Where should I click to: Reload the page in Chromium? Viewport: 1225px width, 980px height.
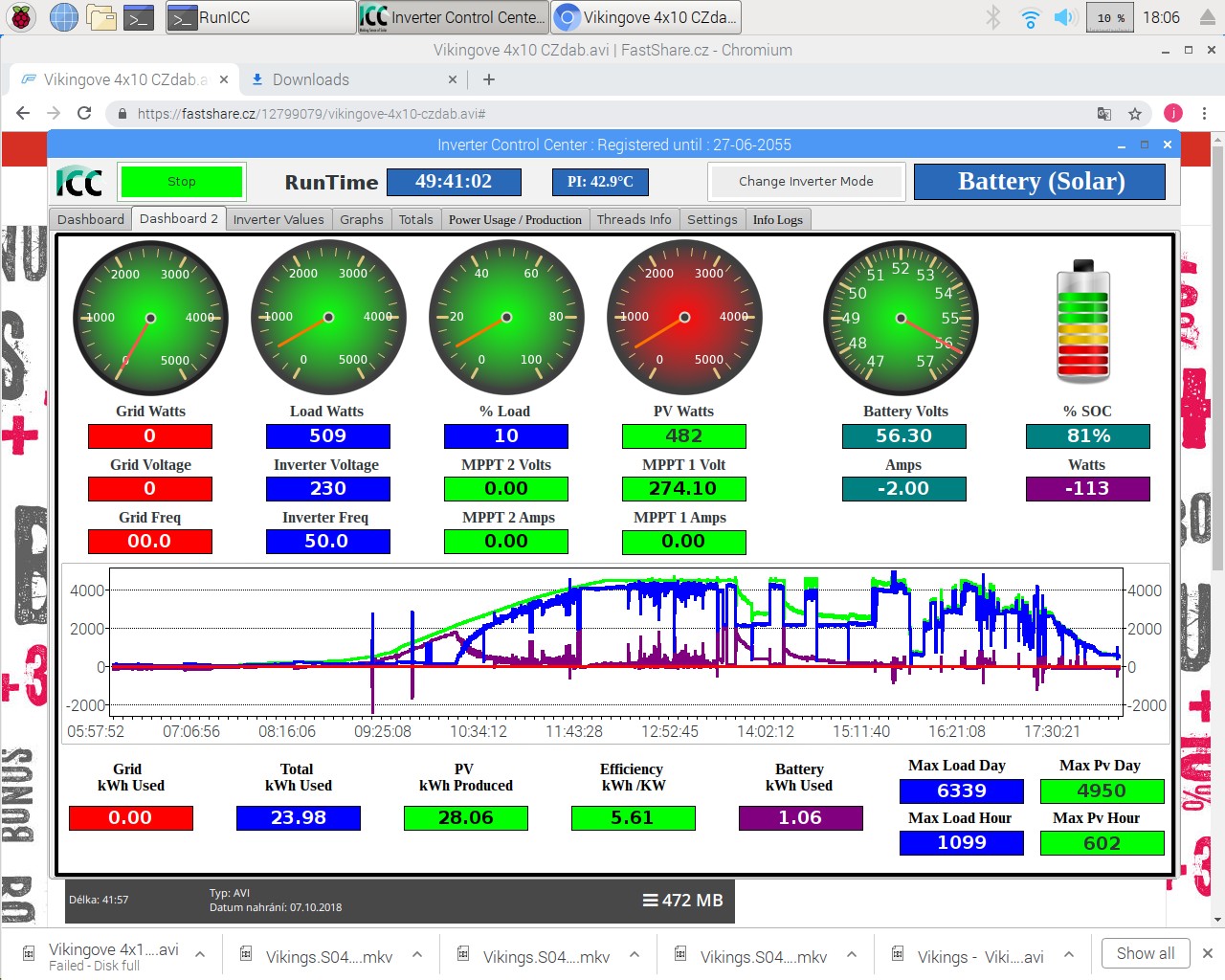[x=84, y=113]
